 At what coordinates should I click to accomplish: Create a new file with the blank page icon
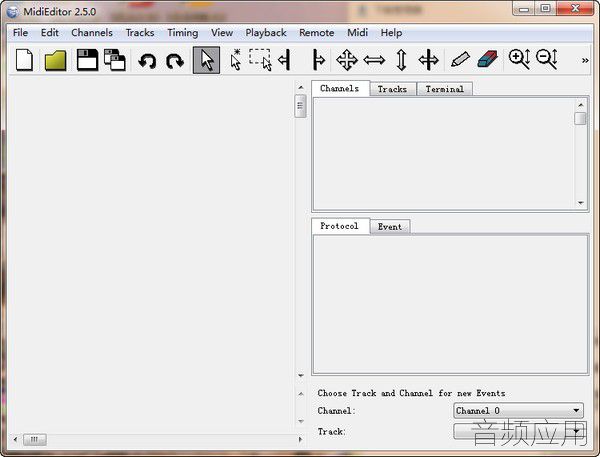click(24, 60)
